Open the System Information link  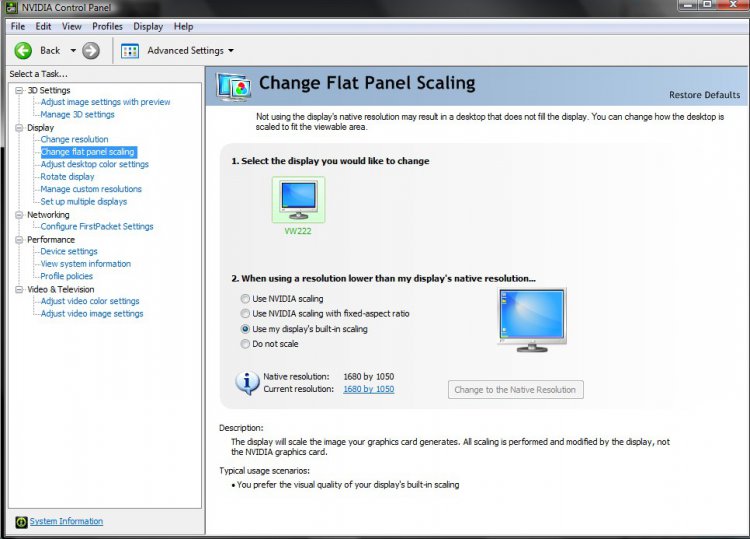coord(66,521)
